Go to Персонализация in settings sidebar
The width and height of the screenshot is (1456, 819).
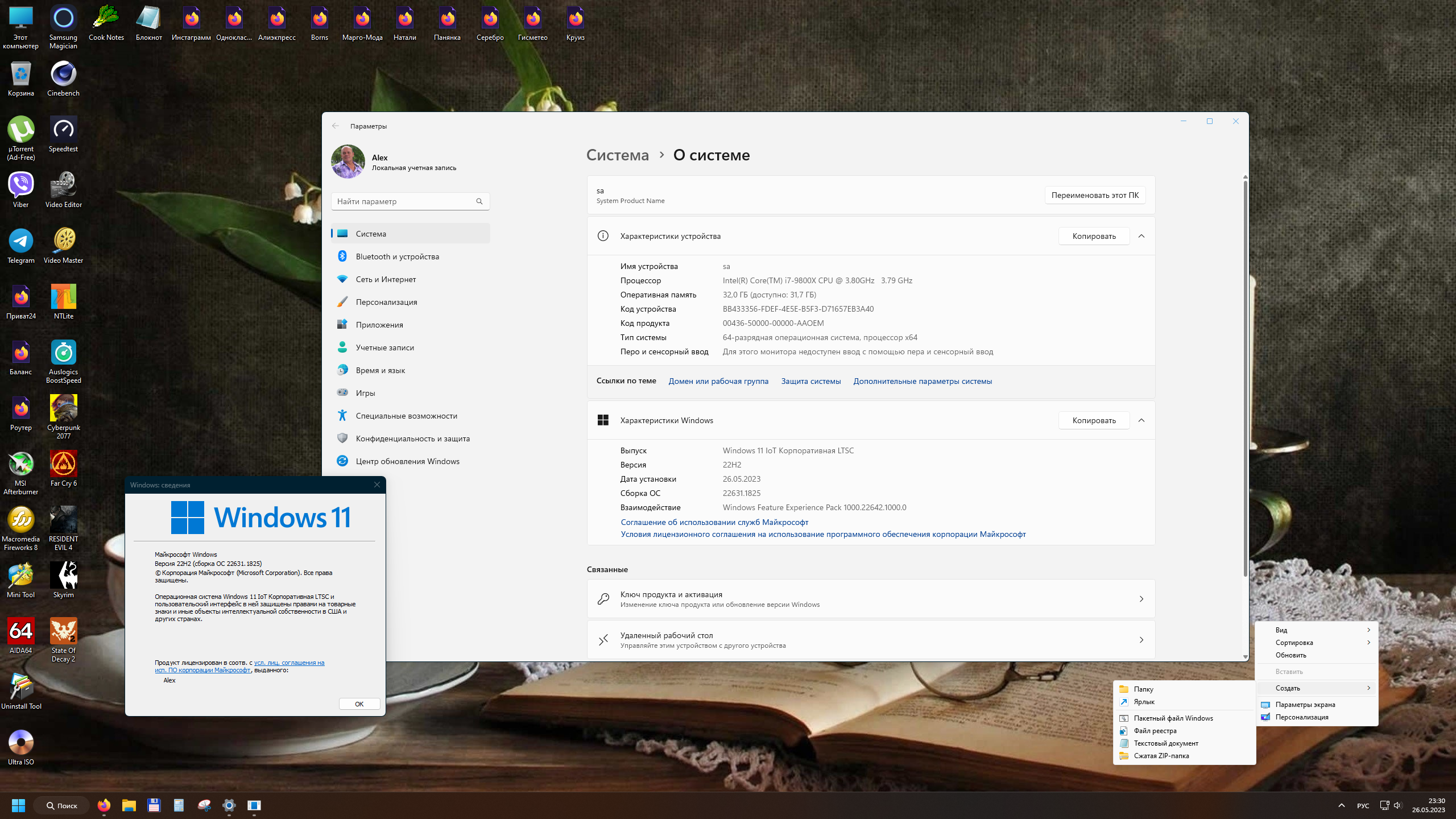pos(410,302)
